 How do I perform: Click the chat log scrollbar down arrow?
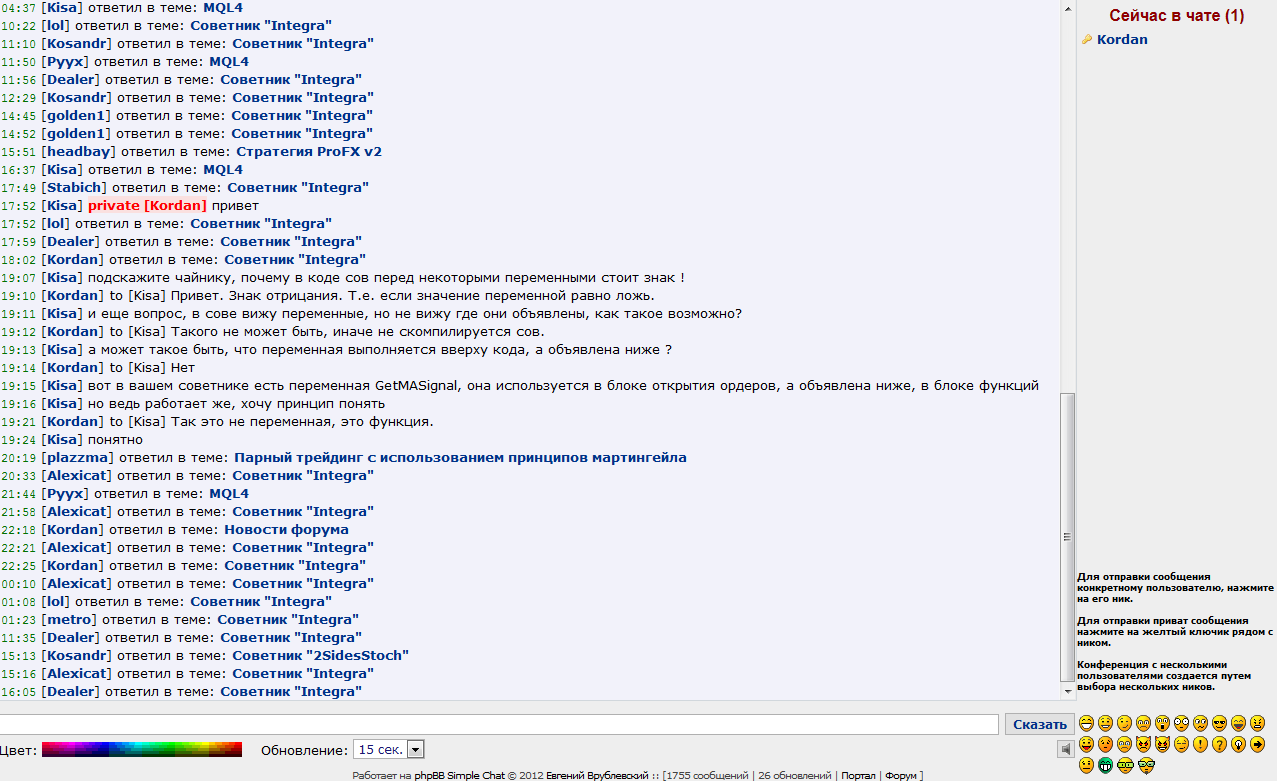pyautogui.click(x=1068, y=690)
